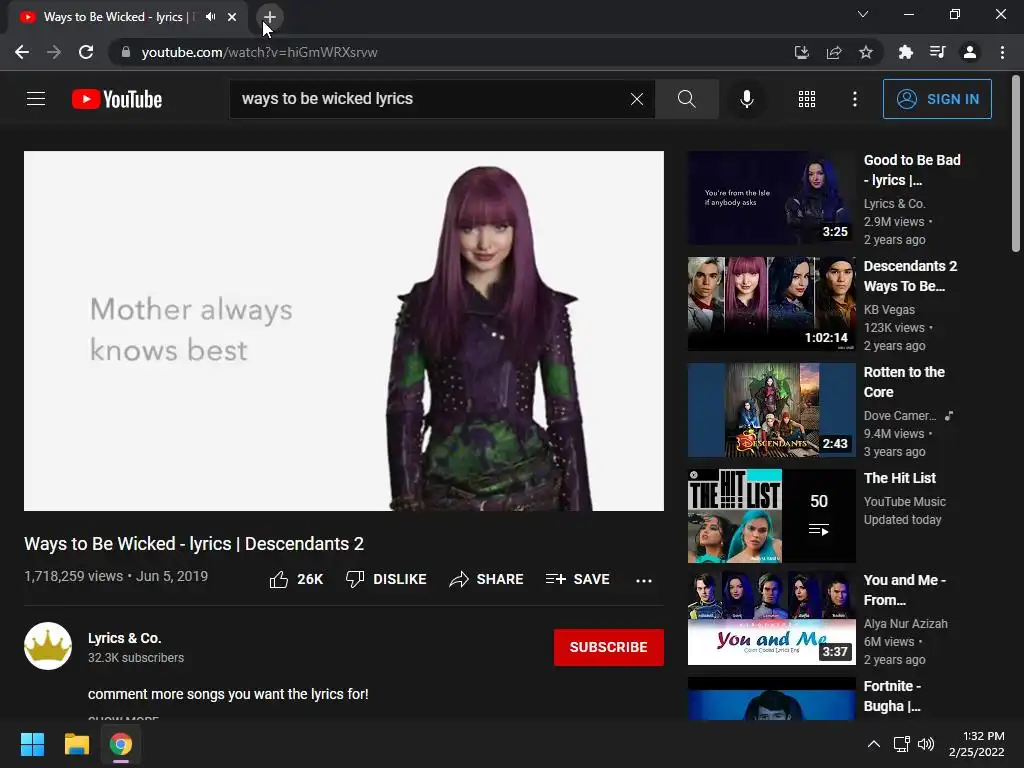Open Descendants 2 Ways To Be title
The height and width of the screenshot is (768, 1024).
point(910,276)
